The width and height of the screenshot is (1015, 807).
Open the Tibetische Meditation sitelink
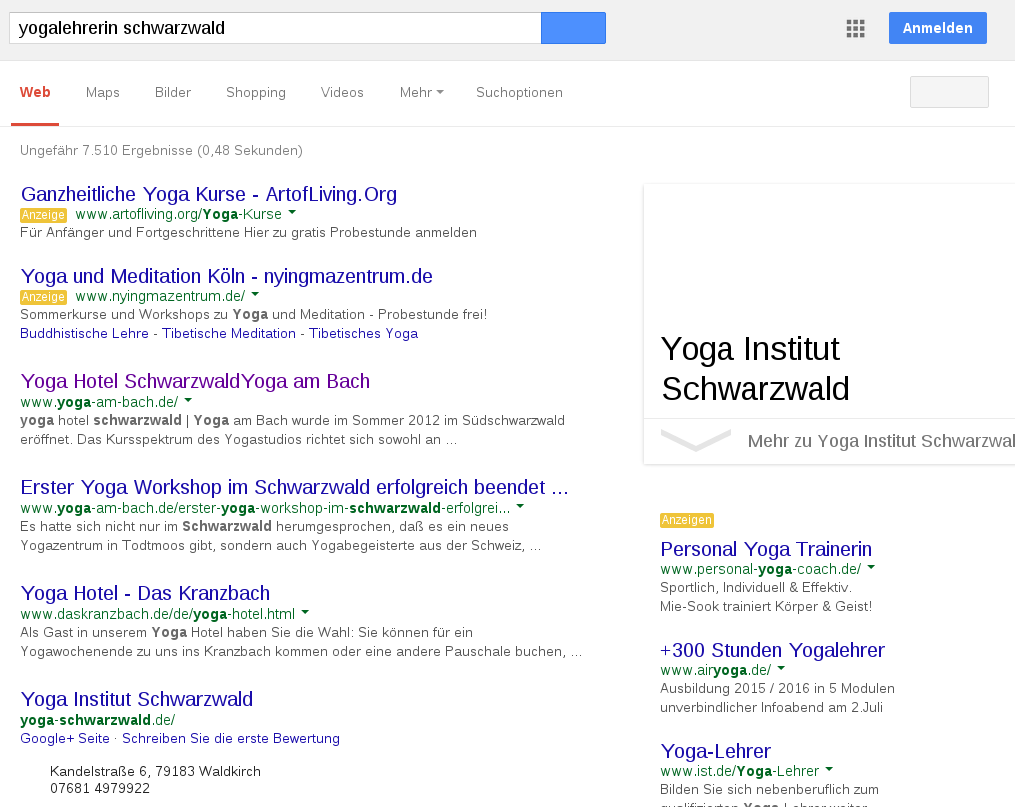pyautogui.click(x=229, y=333)
